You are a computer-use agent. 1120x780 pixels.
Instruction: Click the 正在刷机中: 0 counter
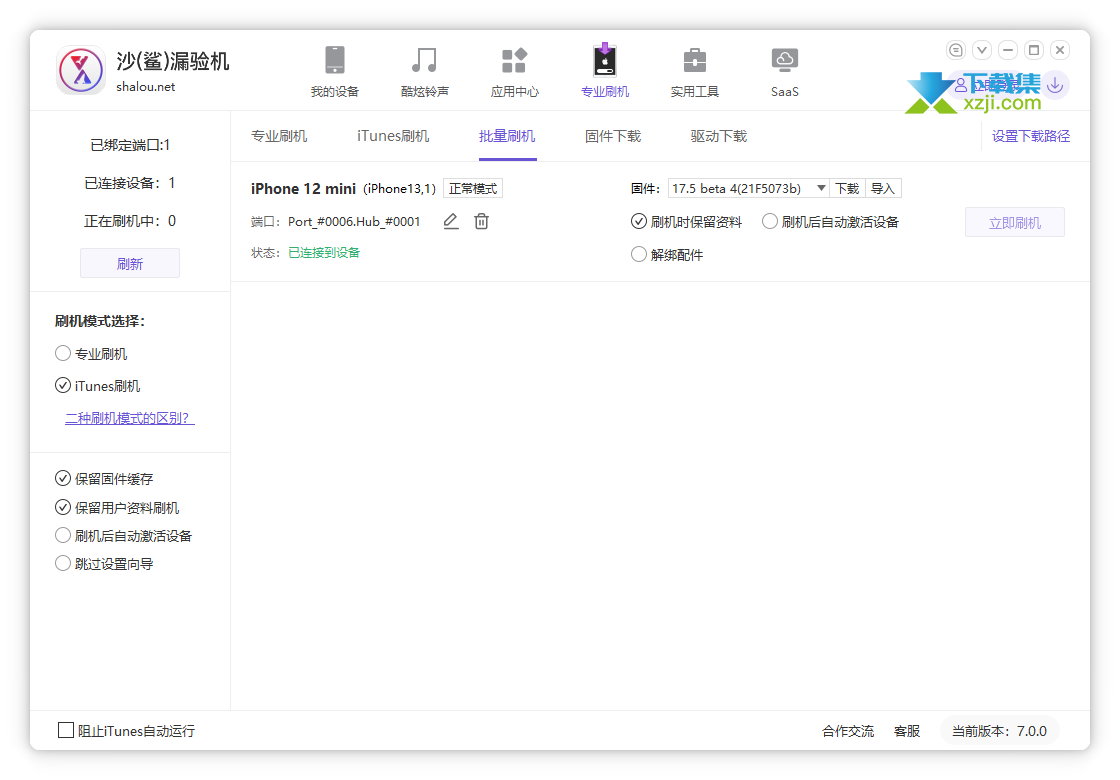click(130, 221)
